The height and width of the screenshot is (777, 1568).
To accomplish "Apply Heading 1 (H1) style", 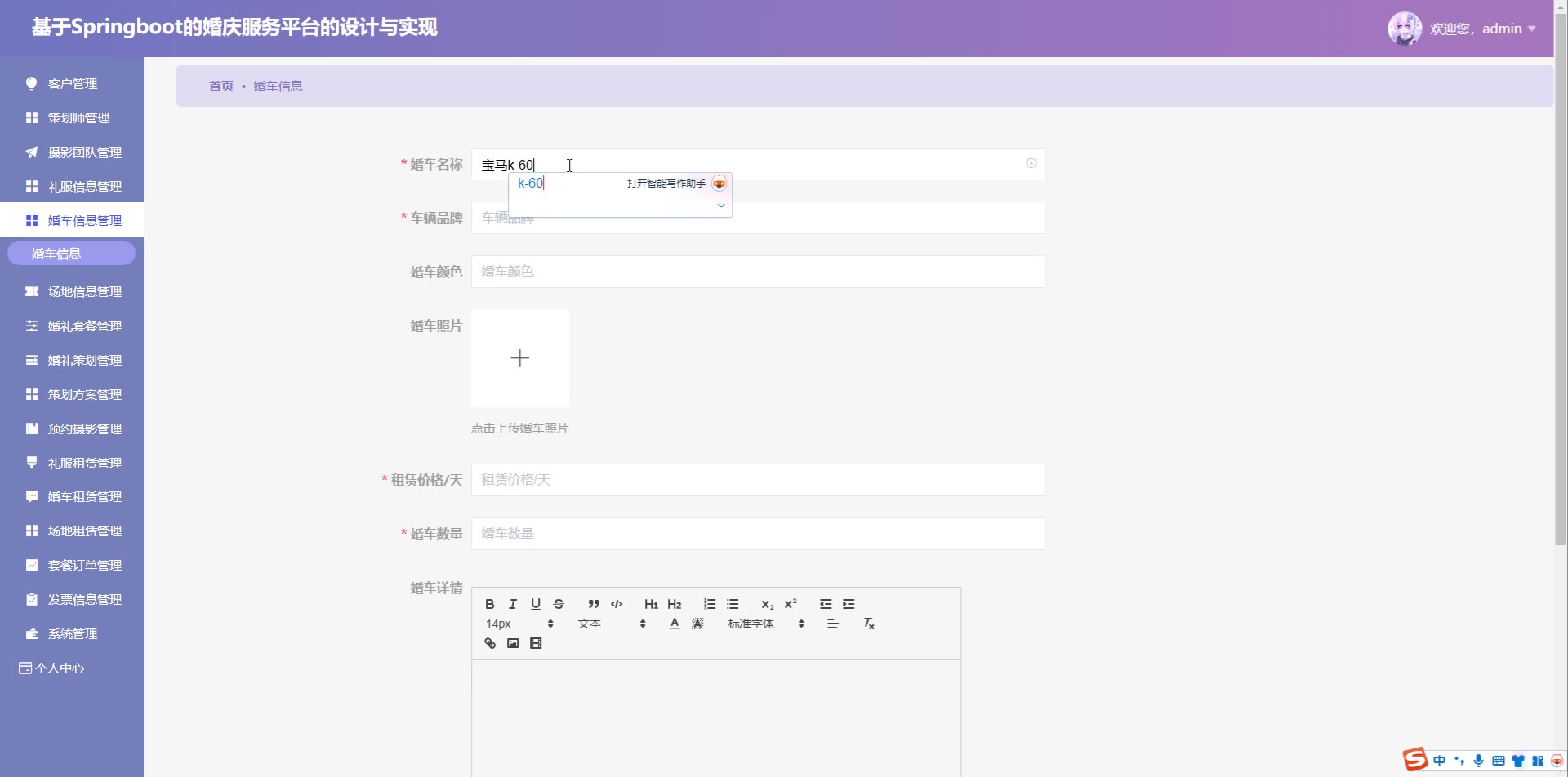I will [651, 604].
